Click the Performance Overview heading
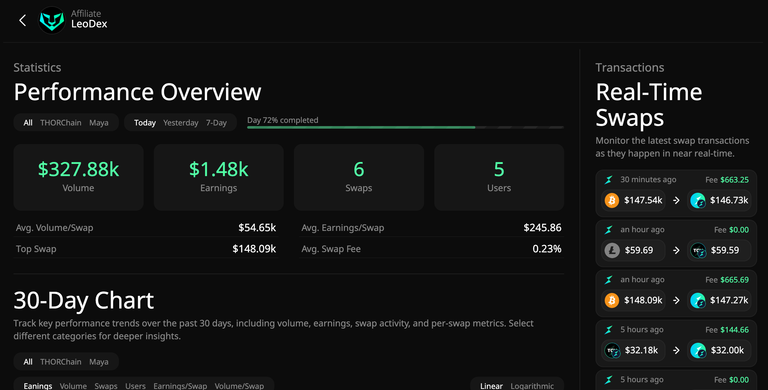 pos(138,92)
